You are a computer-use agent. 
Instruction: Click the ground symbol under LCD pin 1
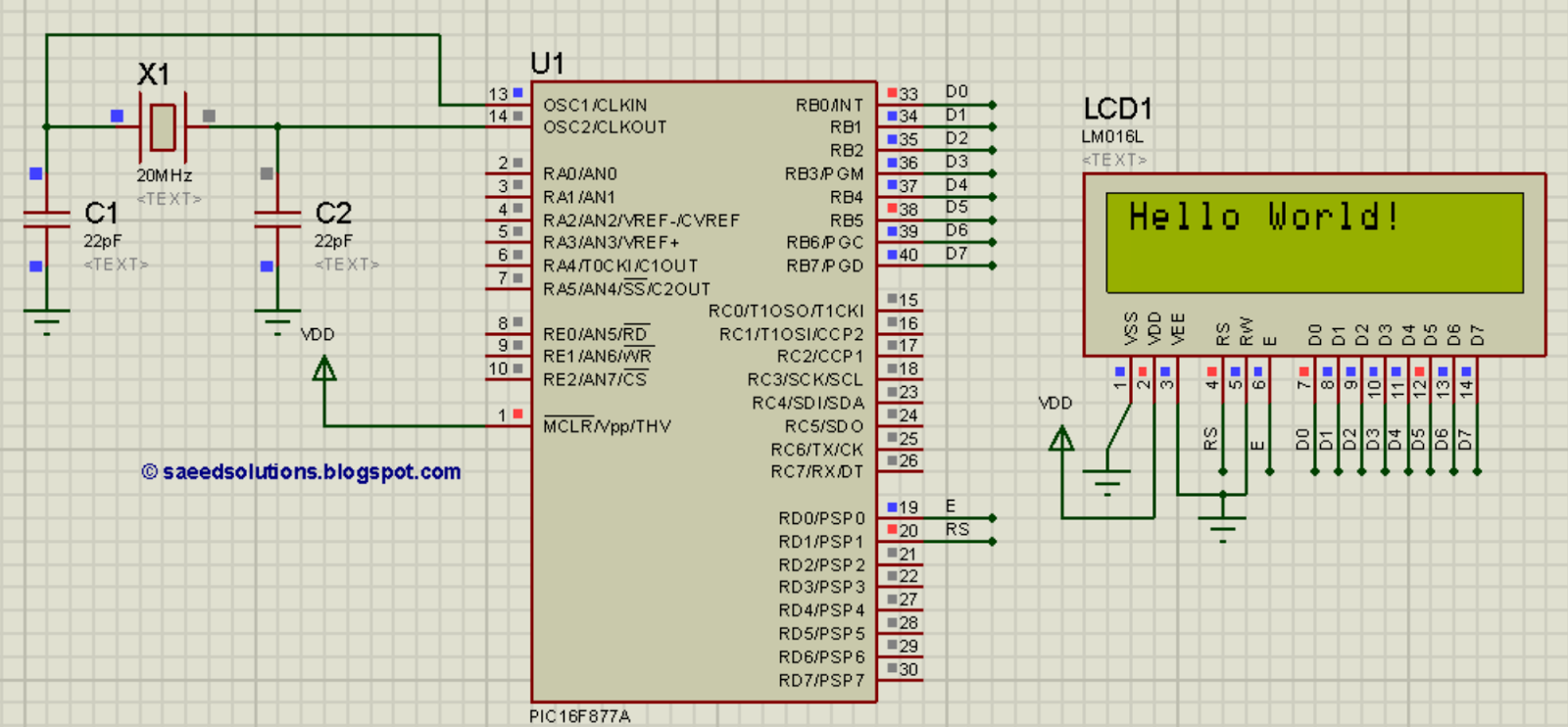pos(1107,483)
